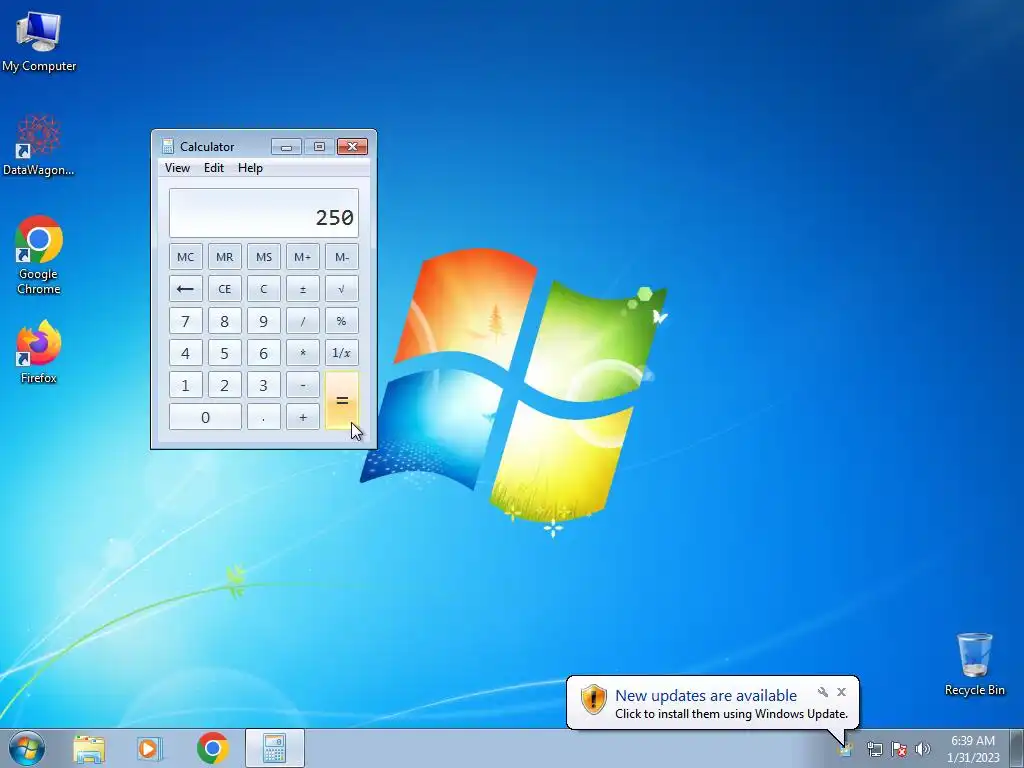Open the Help menu in Calculator
The height and width of the screenshot is (768, 1024).
[x=250, y=168]
